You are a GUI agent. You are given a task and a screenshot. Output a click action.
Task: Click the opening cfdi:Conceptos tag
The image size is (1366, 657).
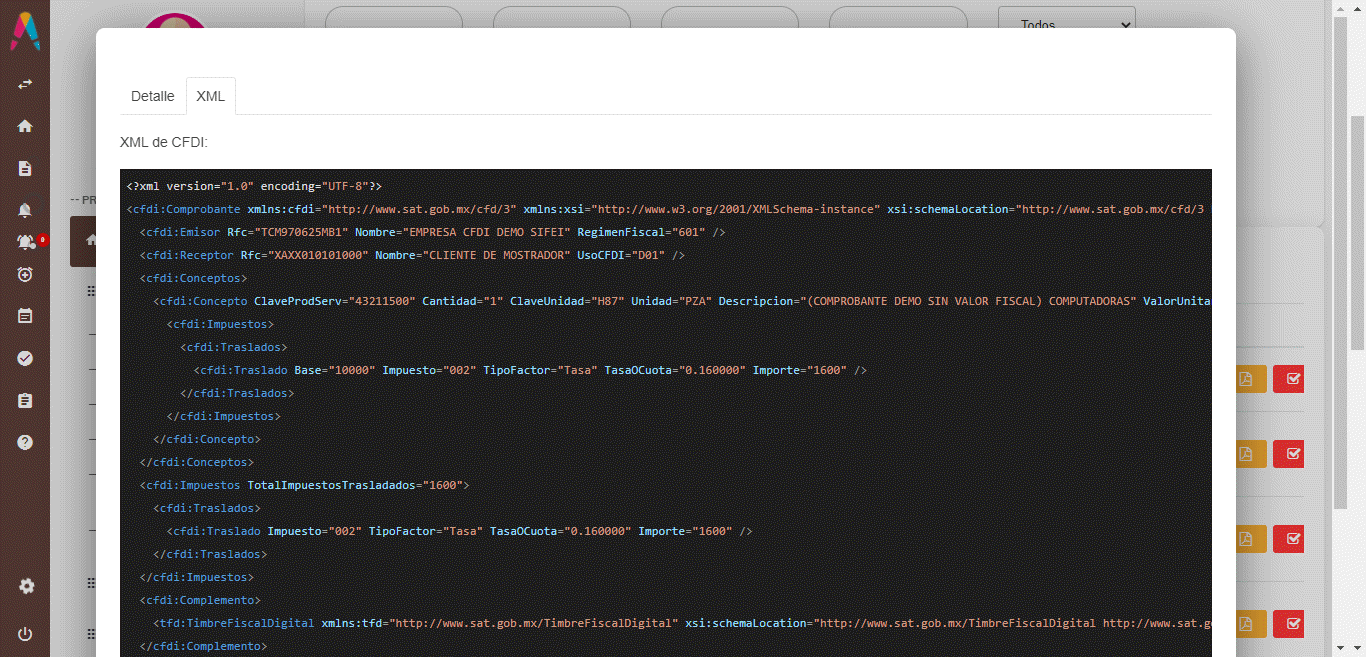(x=194, y=278)
